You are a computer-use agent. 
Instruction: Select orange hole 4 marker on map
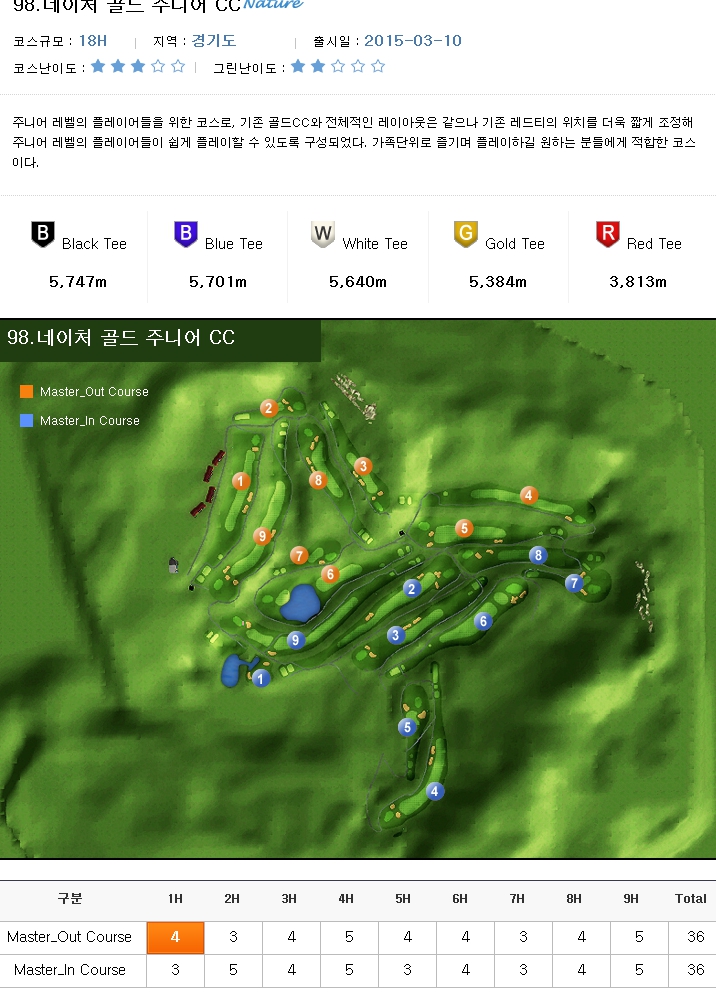point(529,495)
